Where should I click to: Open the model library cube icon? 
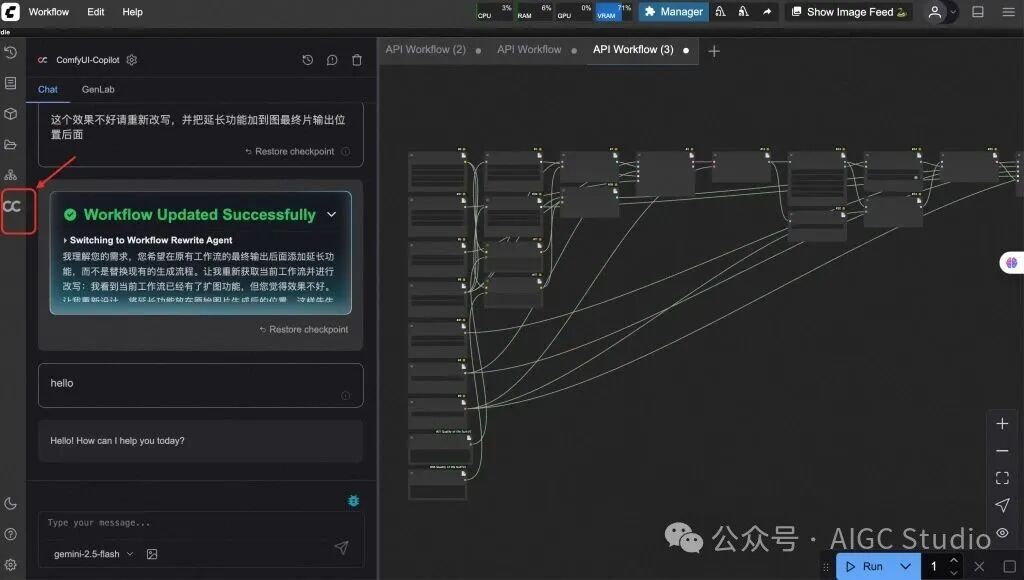coord(10,114)
